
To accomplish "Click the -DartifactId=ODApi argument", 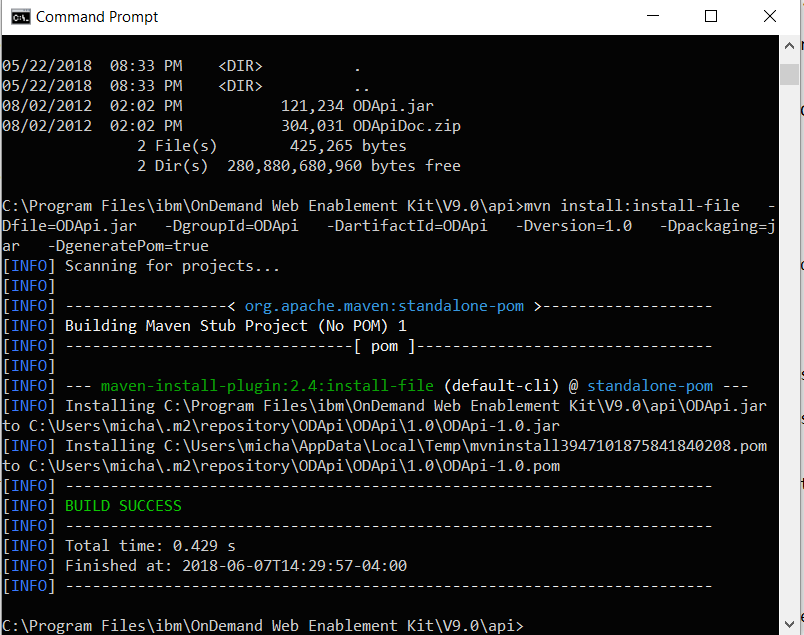I will click(407, 226).
